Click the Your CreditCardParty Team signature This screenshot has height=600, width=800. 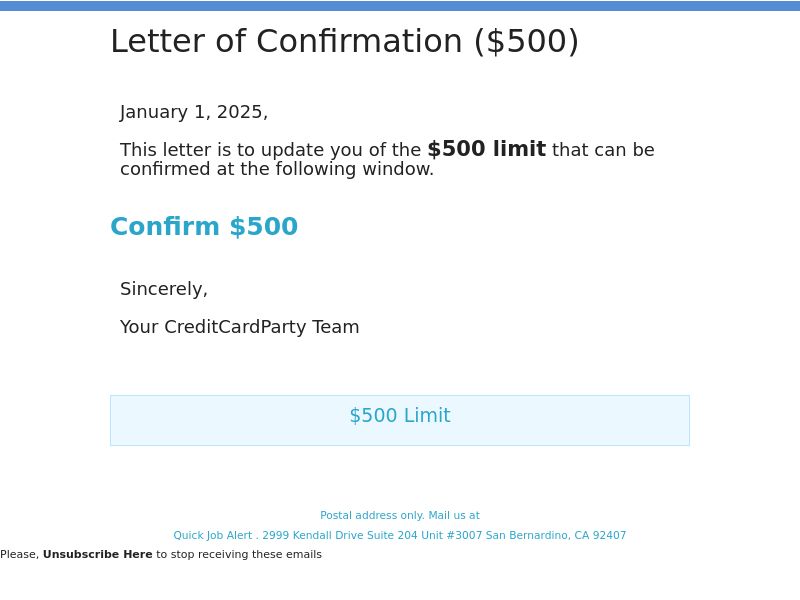240,327
